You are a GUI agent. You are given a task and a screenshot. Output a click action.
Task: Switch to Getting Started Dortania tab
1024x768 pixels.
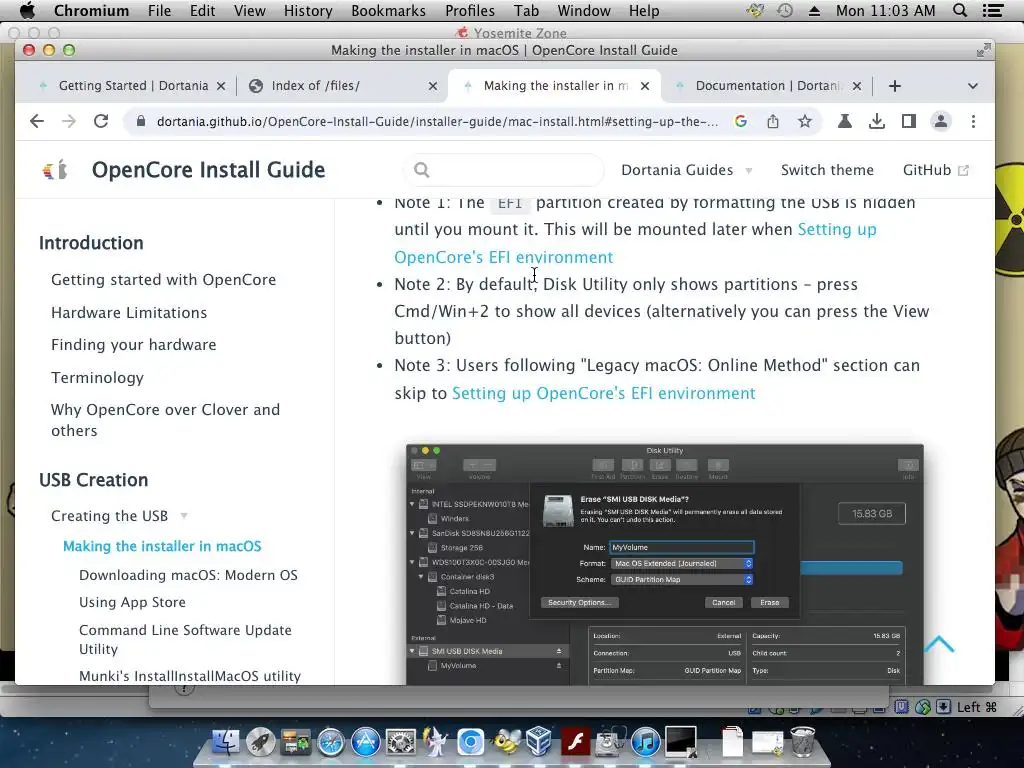[x=133, y=86]
